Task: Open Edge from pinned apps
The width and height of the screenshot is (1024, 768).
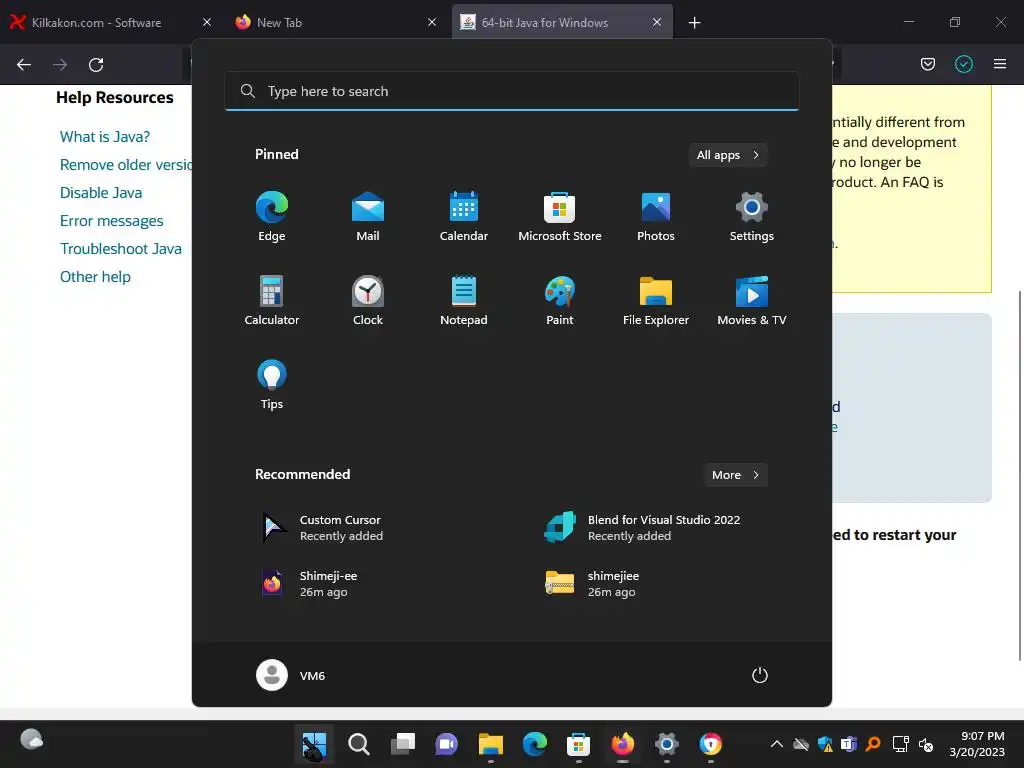Action: pyautogui.click(x=272, y=217)
